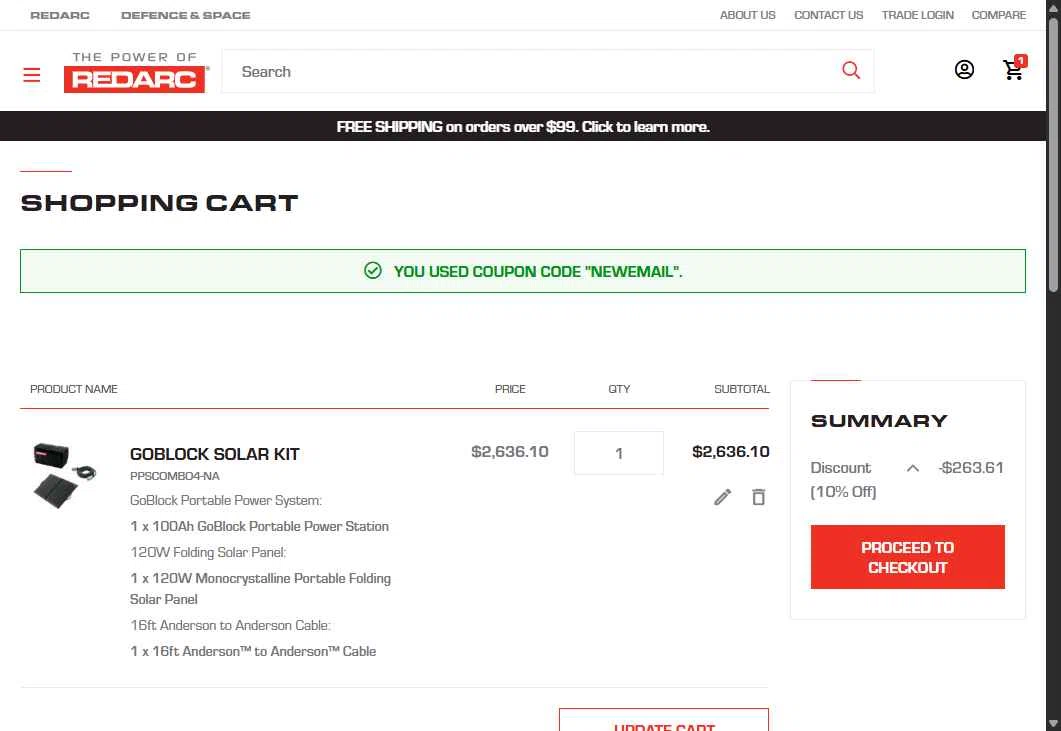Screen dimensions: 1061x731
Task: Click the green coupon success checkmark
Action: coord(373,271)
